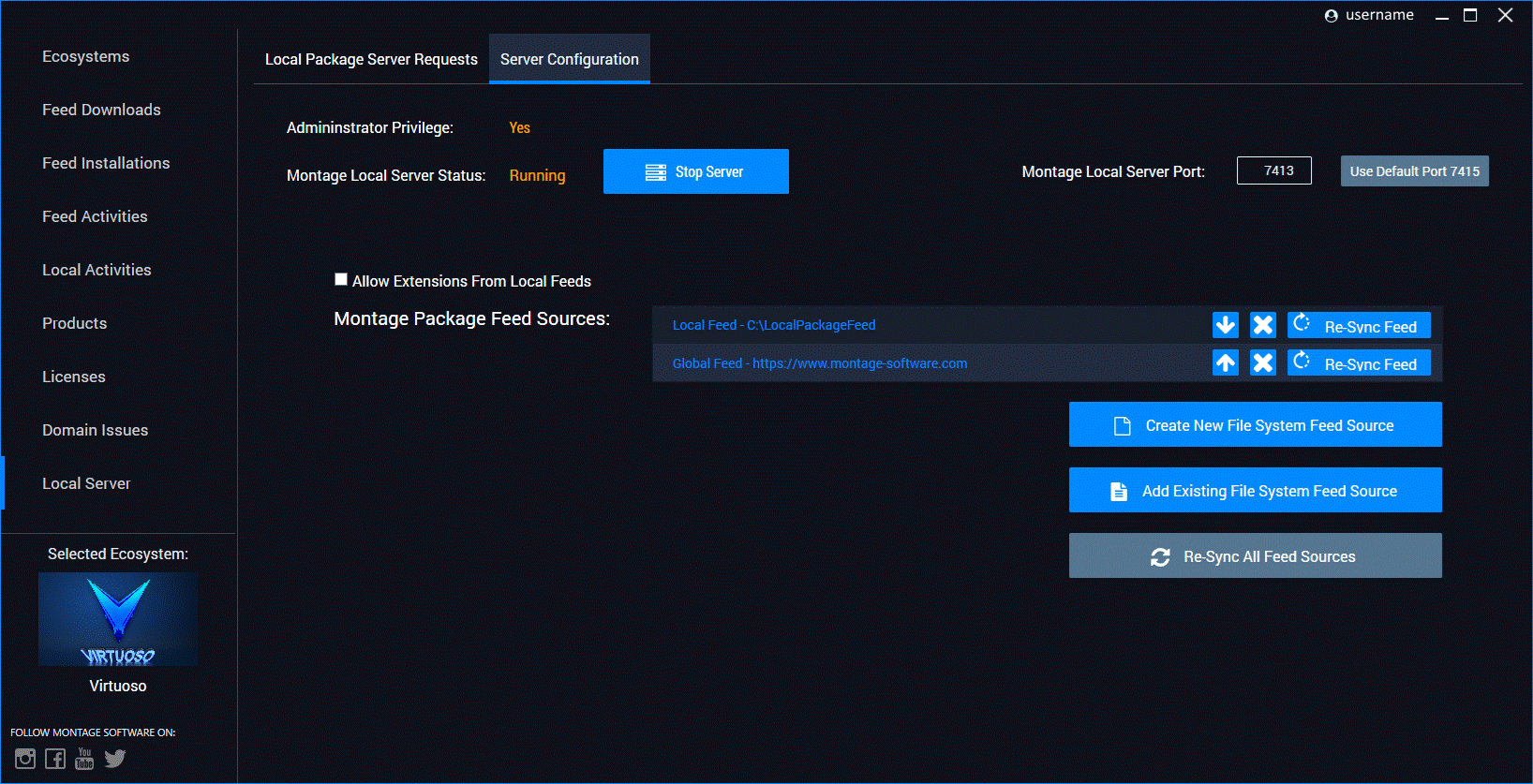Enable Allow Extensions From Local Feeds
1533x784 pixels.
point(341,279)
